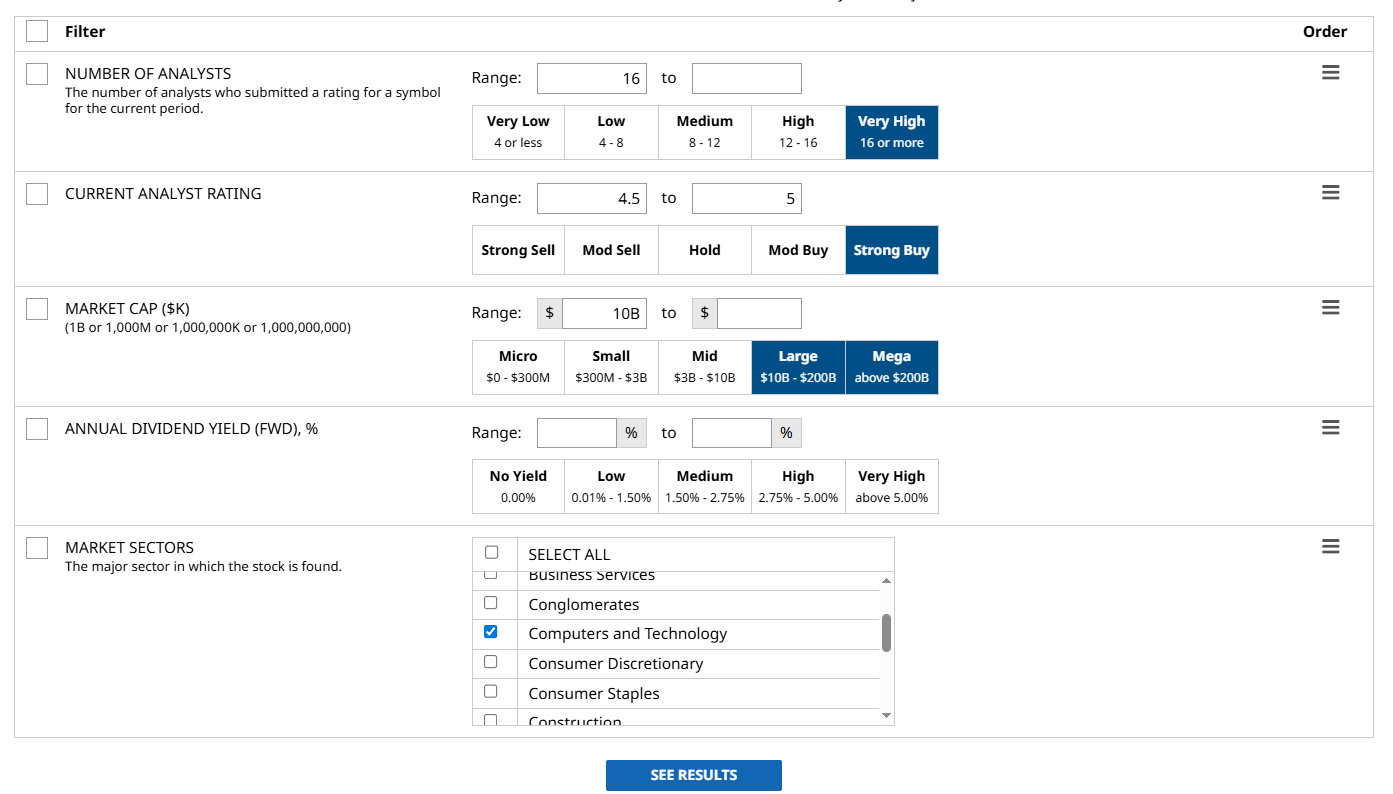Choose the Mod Buy analyst rating
The image size is (1393, 794).
coord(798,250)
